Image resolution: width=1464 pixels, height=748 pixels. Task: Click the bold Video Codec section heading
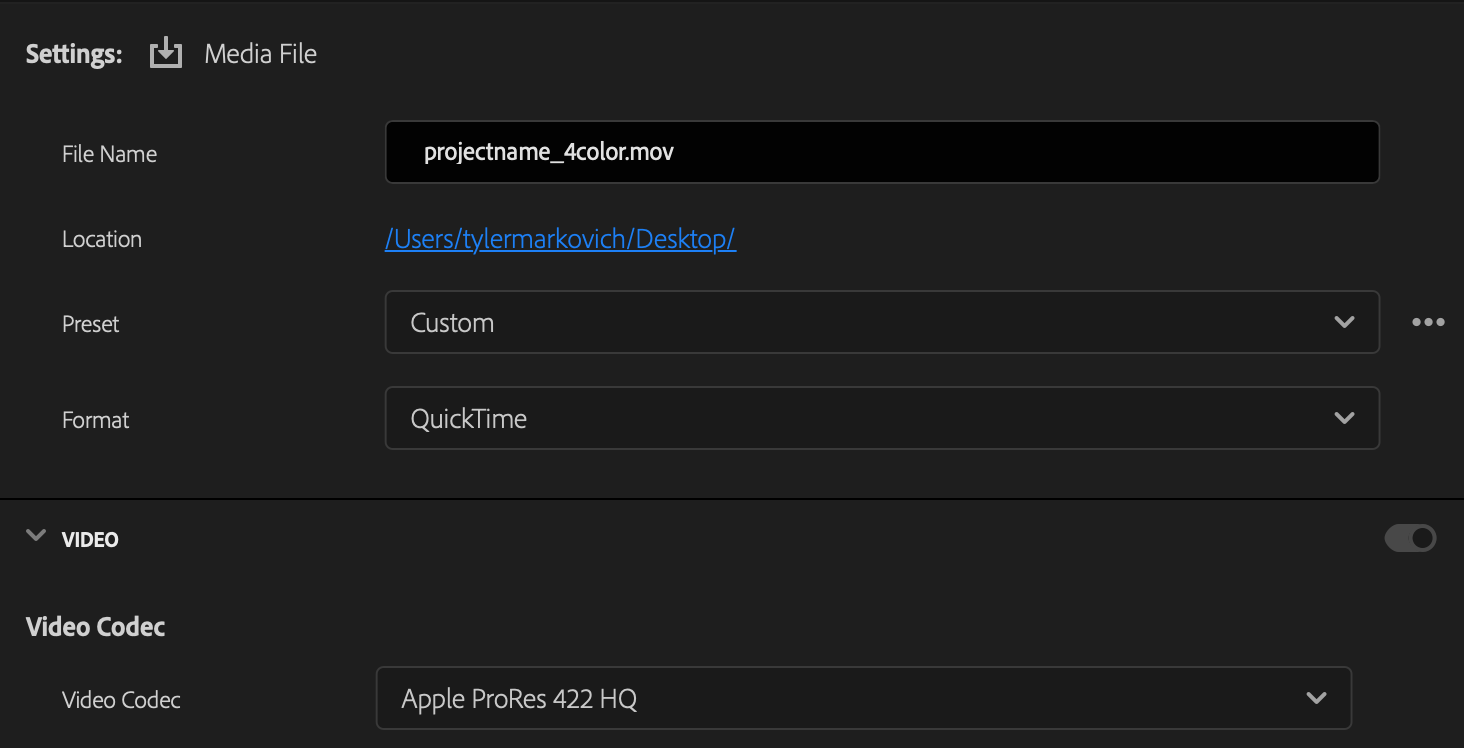pos(96,627)
